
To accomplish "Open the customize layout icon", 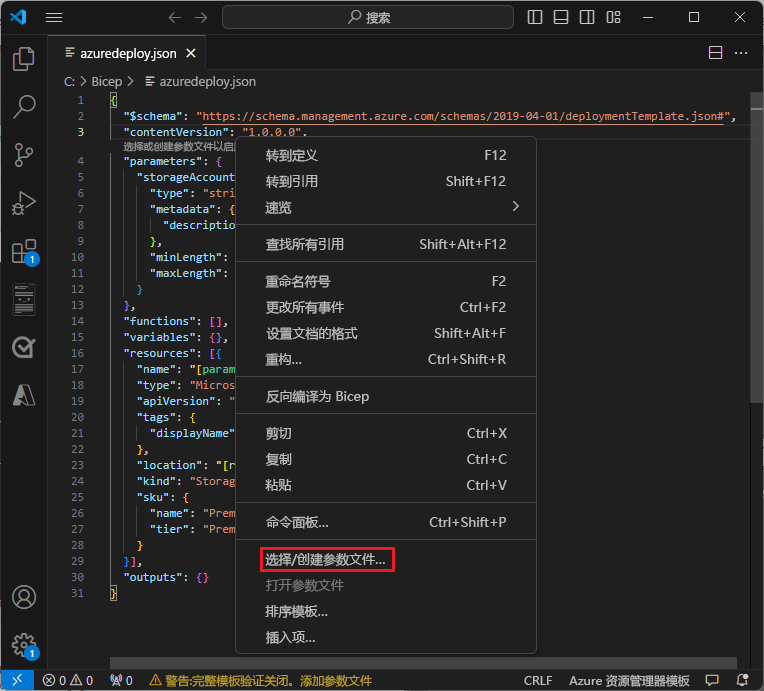I will pyautogui.click(x=613, y=18).
